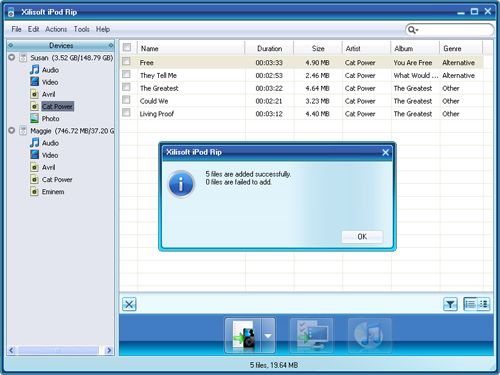Open the File menu
This screenshot has width=500, height=375.
click(x=16, y=29)
